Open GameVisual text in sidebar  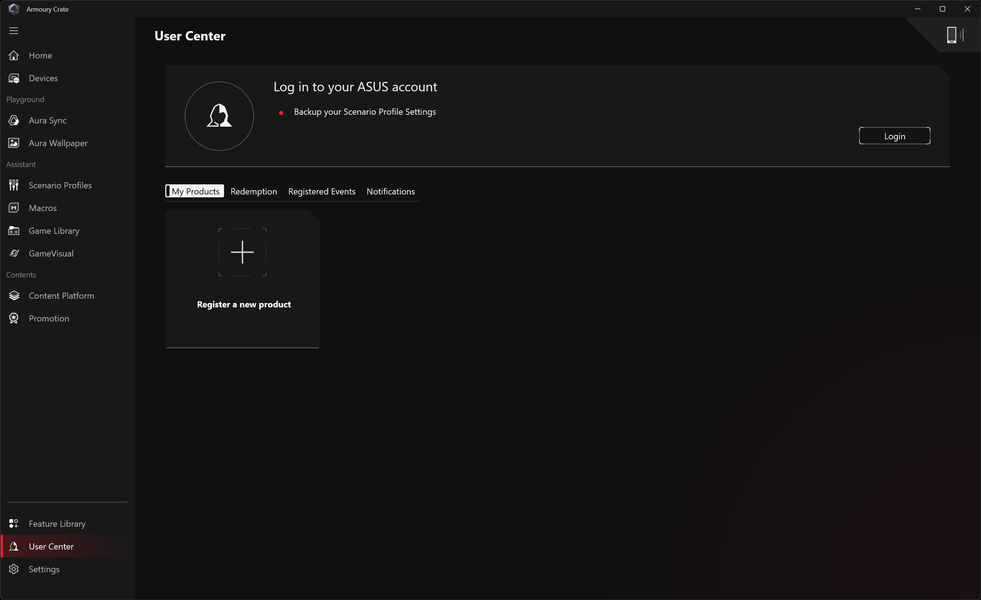pos(51,253)
